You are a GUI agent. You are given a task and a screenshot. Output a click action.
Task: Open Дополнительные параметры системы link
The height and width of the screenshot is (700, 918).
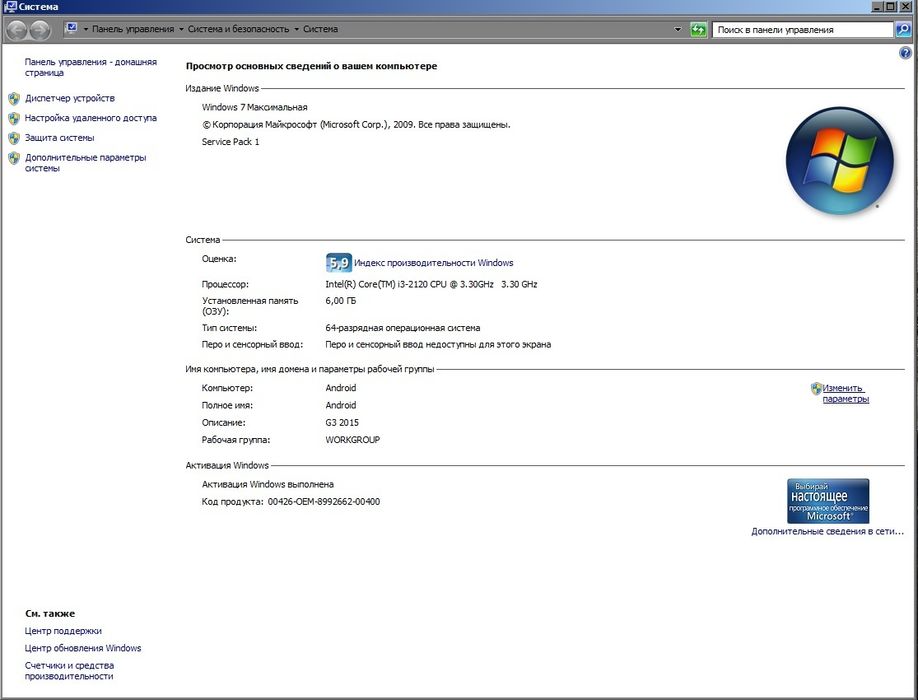tap(85, 163)
